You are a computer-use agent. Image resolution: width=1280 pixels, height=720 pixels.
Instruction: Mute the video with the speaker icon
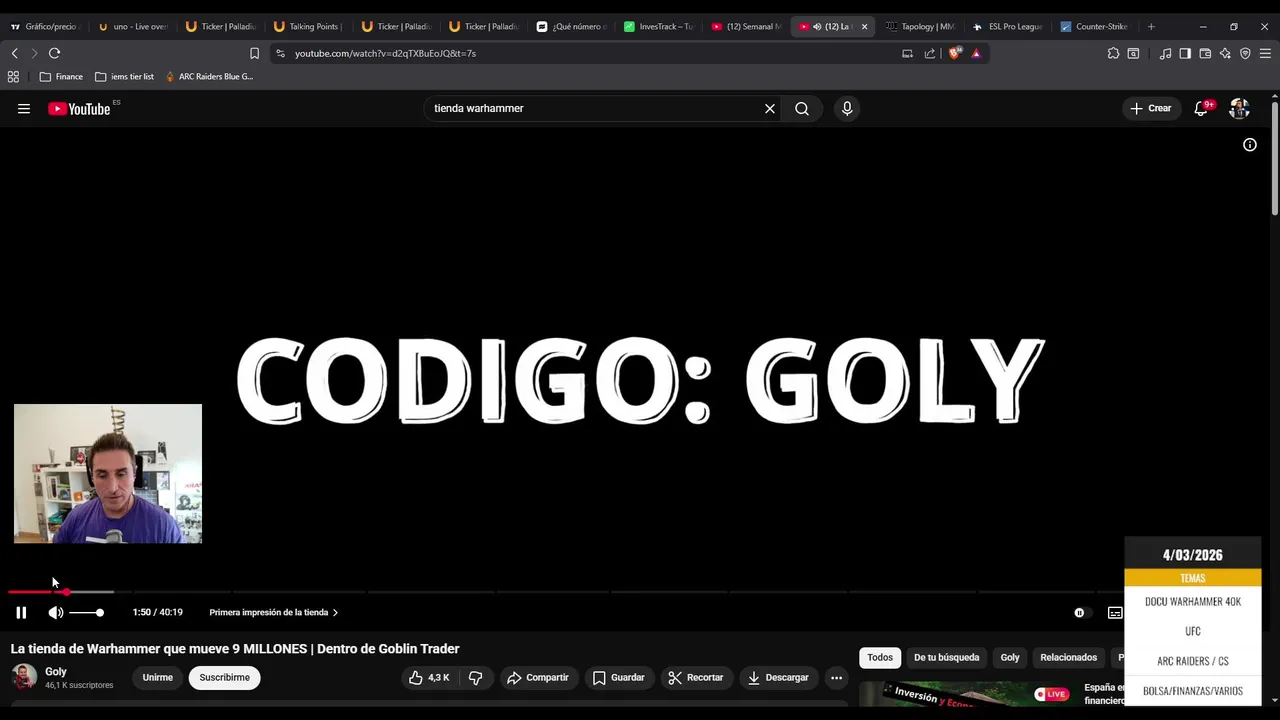point(56,613)
